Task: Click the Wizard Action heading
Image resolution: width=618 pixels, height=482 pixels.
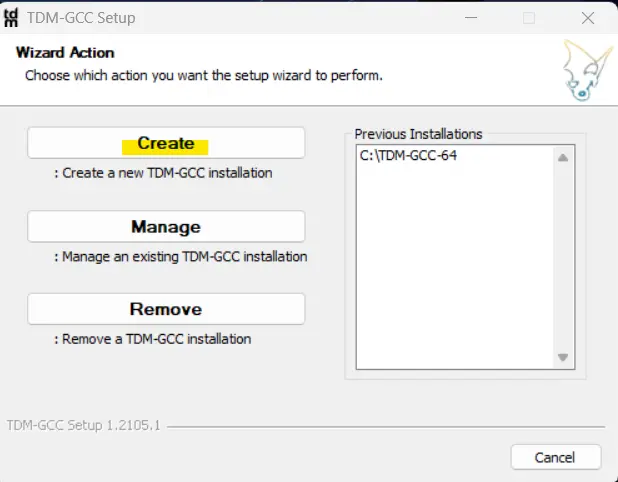Action: 65,52
